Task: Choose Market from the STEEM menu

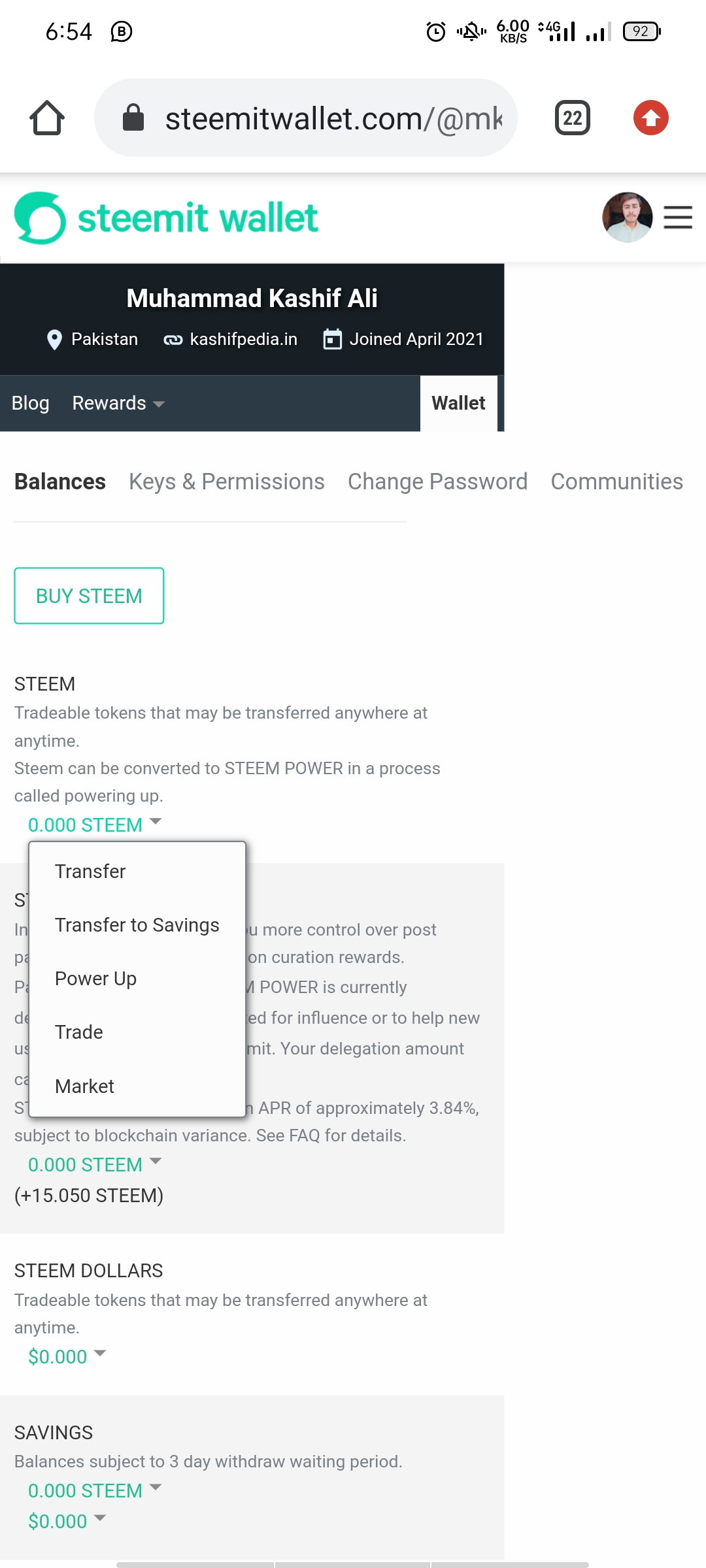Action: 84,1086
